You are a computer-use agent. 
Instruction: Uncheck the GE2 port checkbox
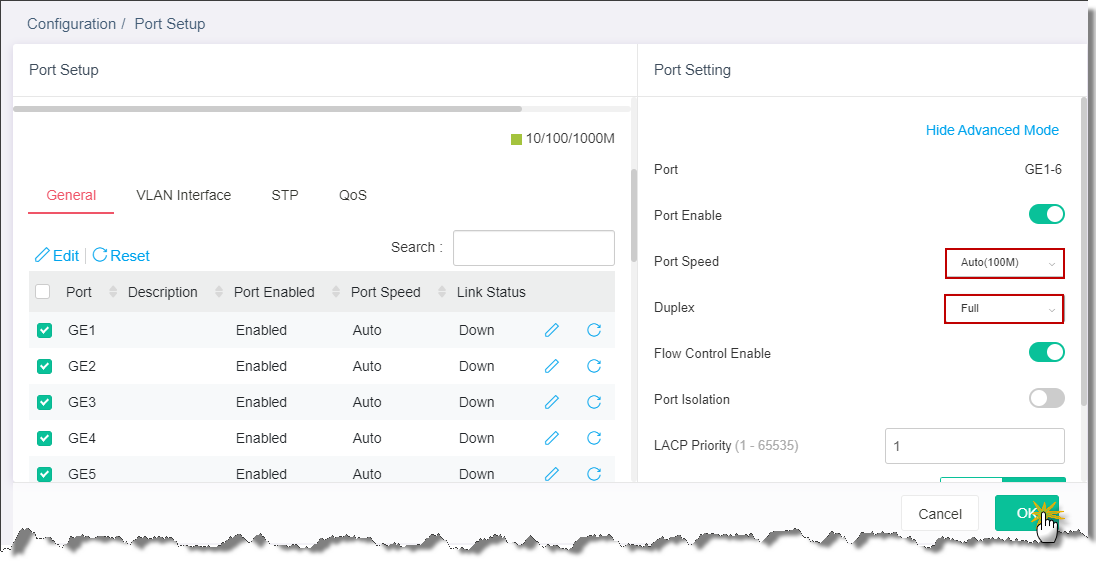[x=44, y=366]
